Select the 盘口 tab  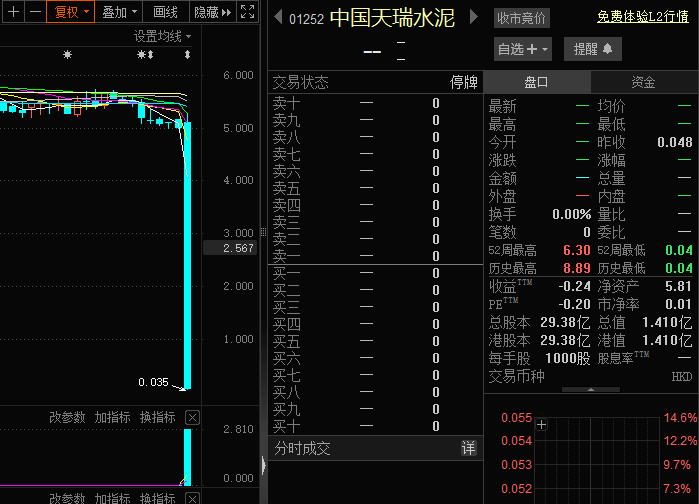(x=536, y=82)
